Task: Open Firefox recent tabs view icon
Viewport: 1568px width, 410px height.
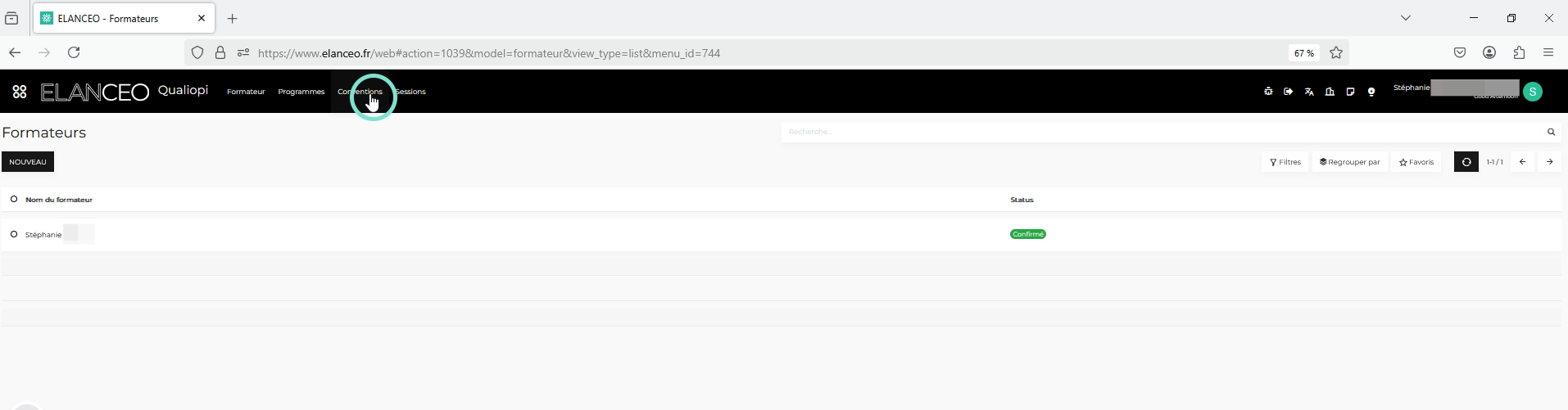Action: click(11, 18)
